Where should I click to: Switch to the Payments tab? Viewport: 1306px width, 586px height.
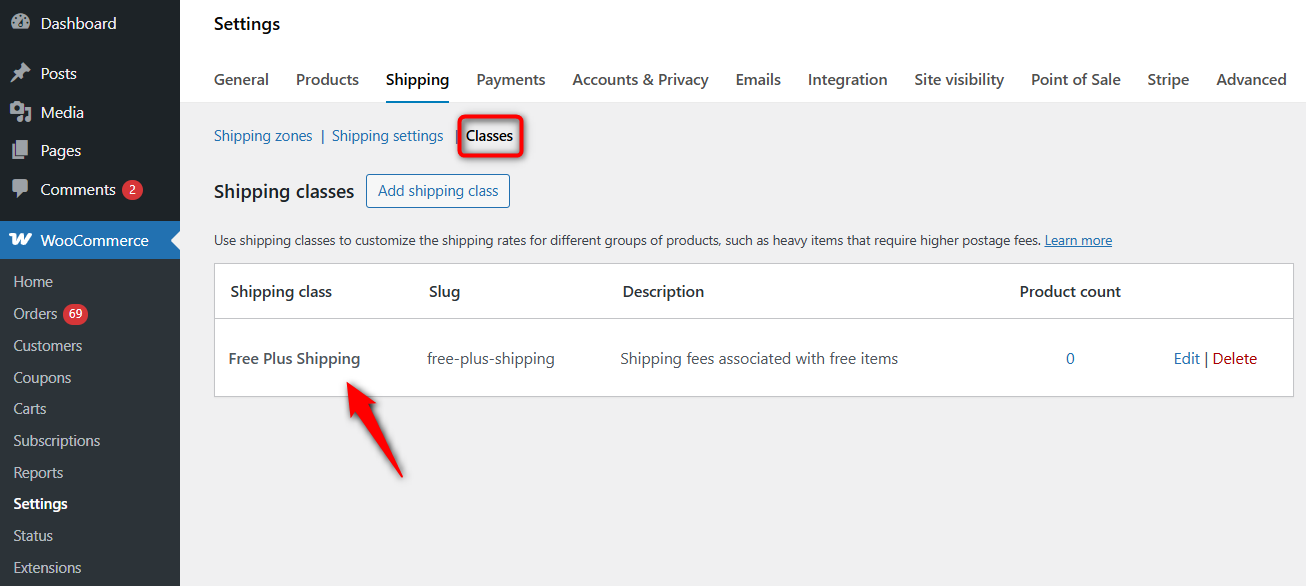pos(510,79)
